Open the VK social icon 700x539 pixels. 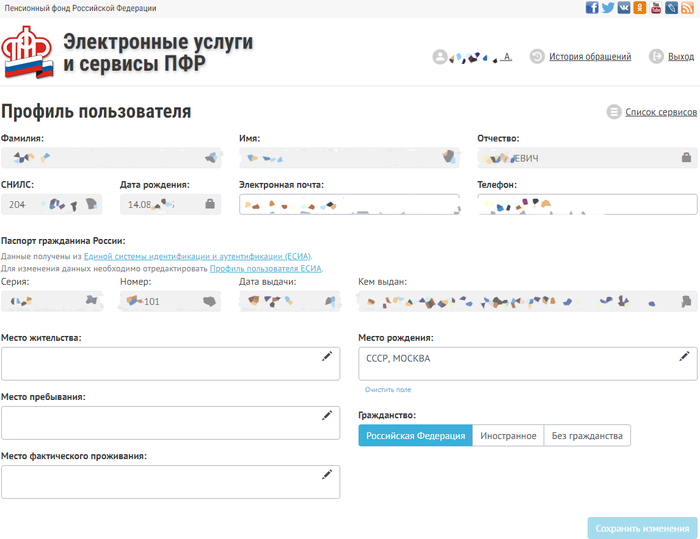(624, 8)
